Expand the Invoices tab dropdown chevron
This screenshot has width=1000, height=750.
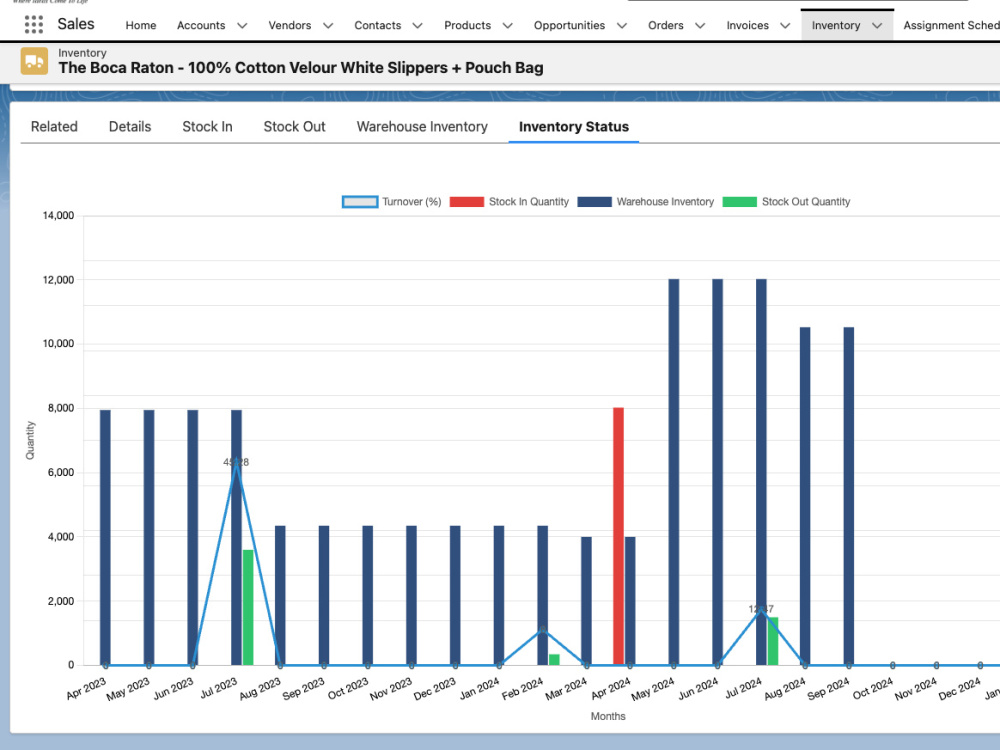pyautogui.click(x=785, y=26)
